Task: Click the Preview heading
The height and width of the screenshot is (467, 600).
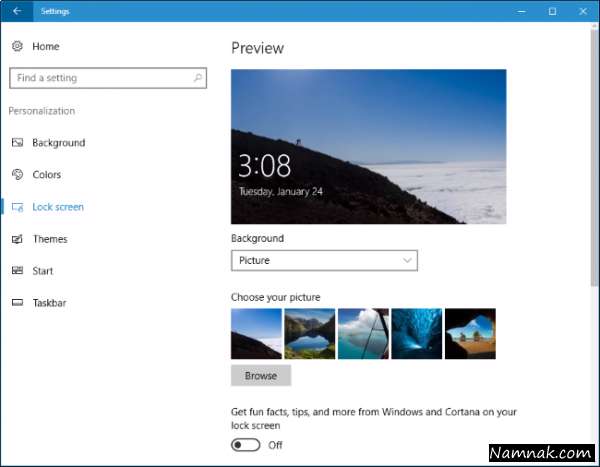Action: (x=258, y=48)
